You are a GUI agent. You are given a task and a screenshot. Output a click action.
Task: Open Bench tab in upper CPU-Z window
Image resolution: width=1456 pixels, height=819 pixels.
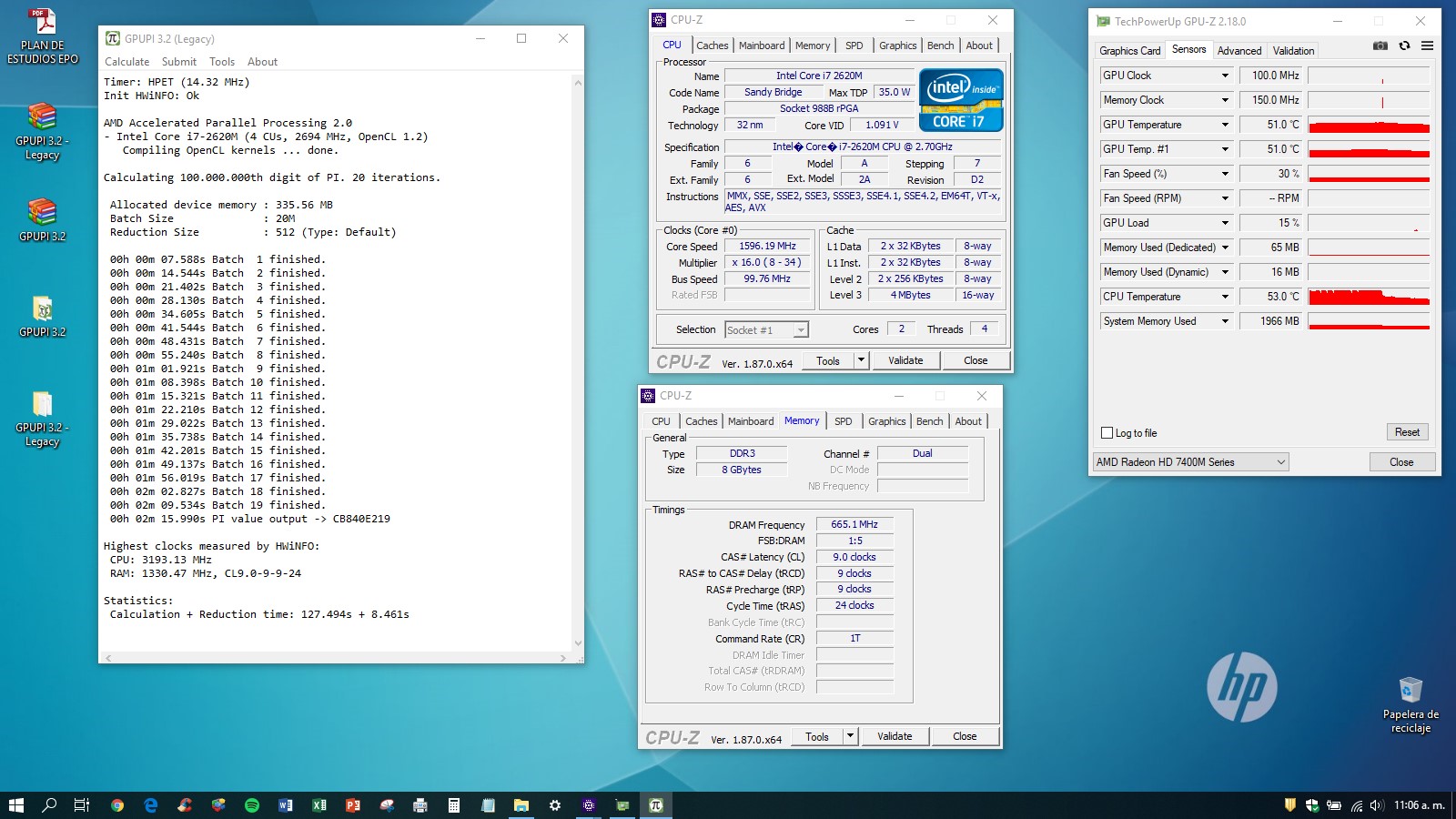coord(941,45)
